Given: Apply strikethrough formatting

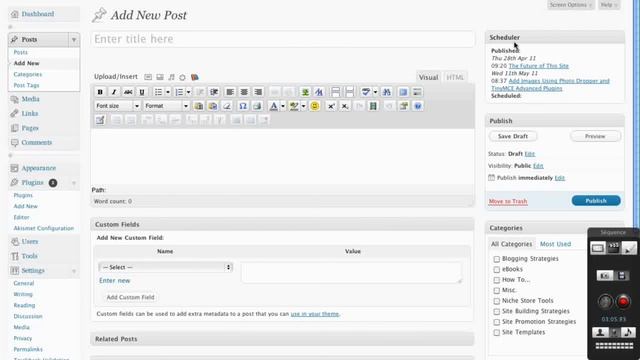Looking at the screenshot, I should point(128,92).
